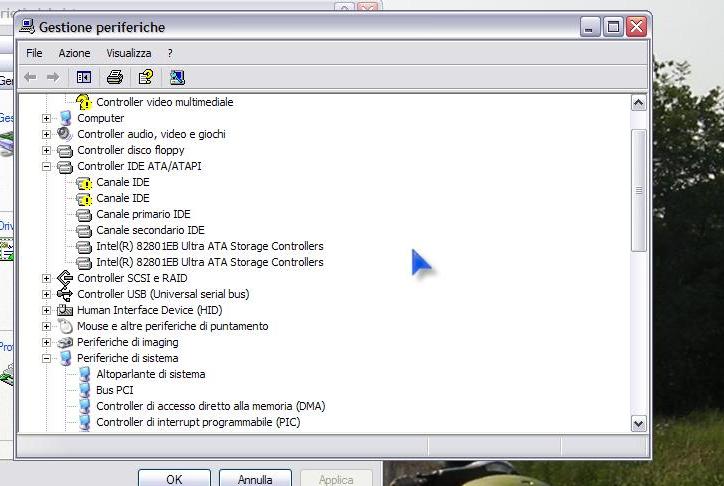Viewport: 724px width, 486px height.
Task: Click the Bus PCI device icon
Action: click(84, 390)
